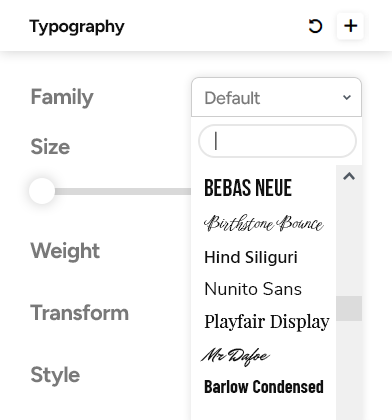Select Bebas Neue font
392x420 pixels.
[x=248, y=188]
